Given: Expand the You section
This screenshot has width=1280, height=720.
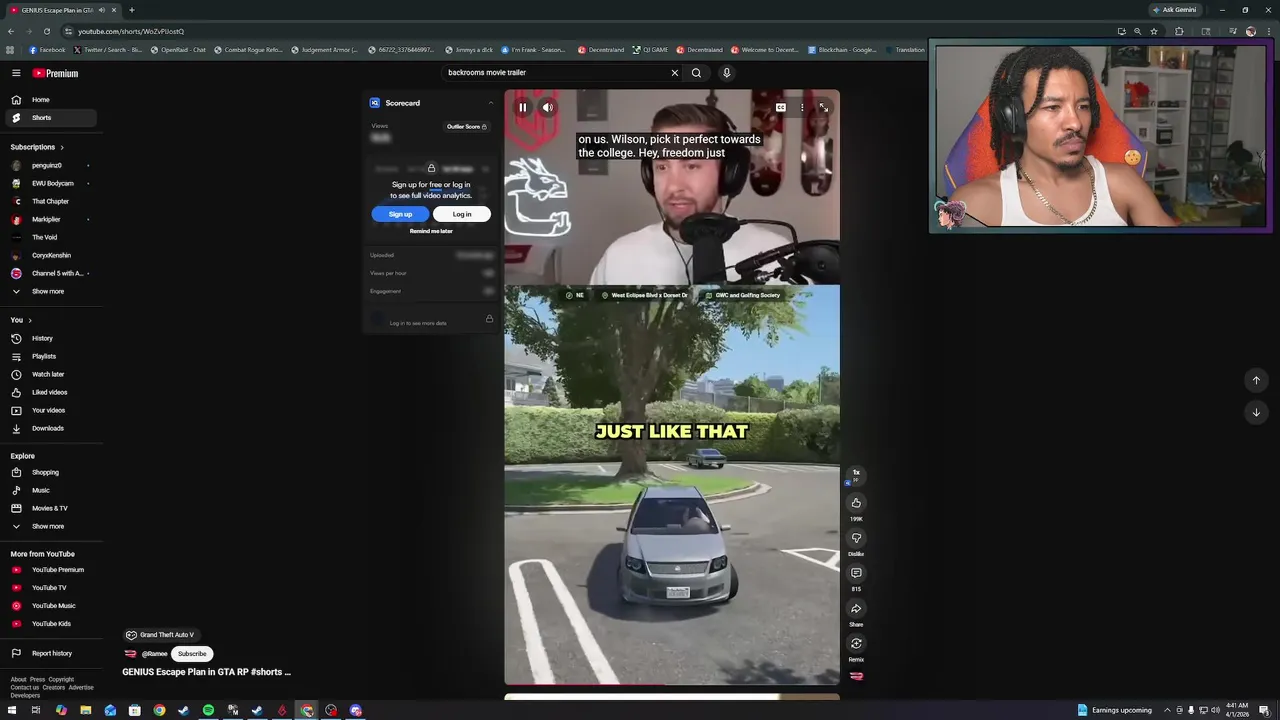Looking at the screenshot, I should tap(21, 320).
